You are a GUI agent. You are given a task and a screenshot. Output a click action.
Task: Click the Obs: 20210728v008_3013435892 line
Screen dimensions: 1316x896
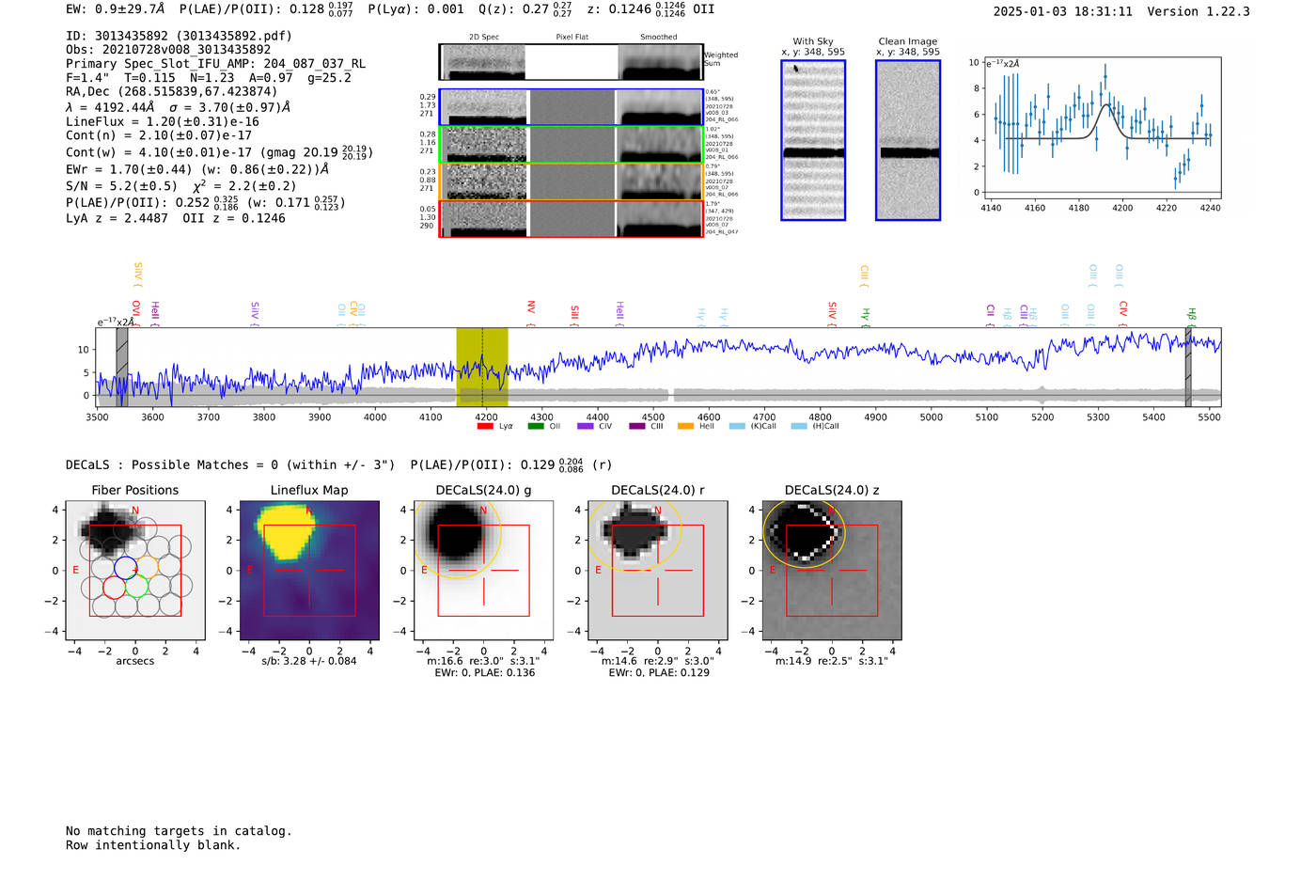[168, 50]
